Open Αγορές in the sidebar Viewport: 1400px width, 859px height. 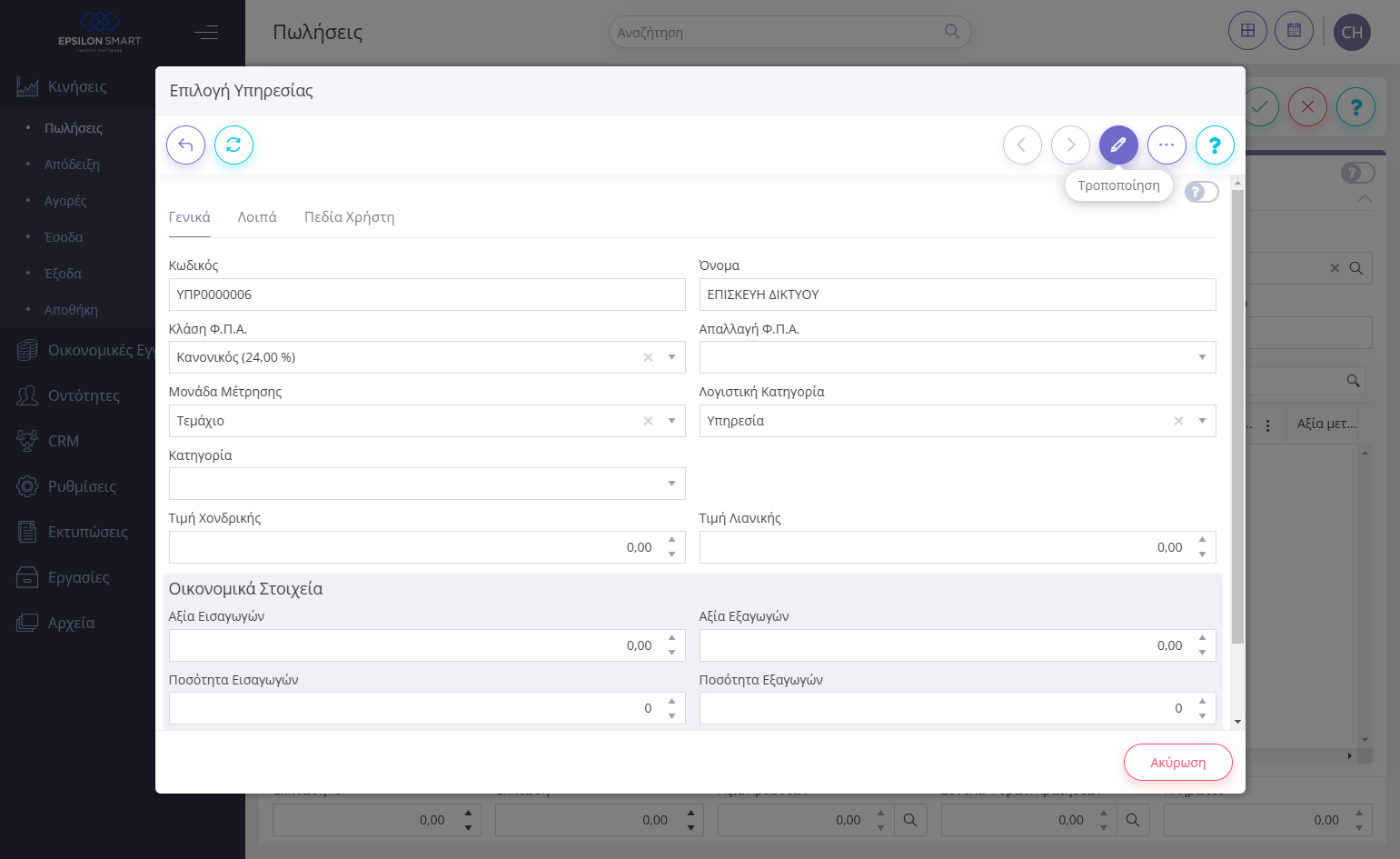point(65,201)
